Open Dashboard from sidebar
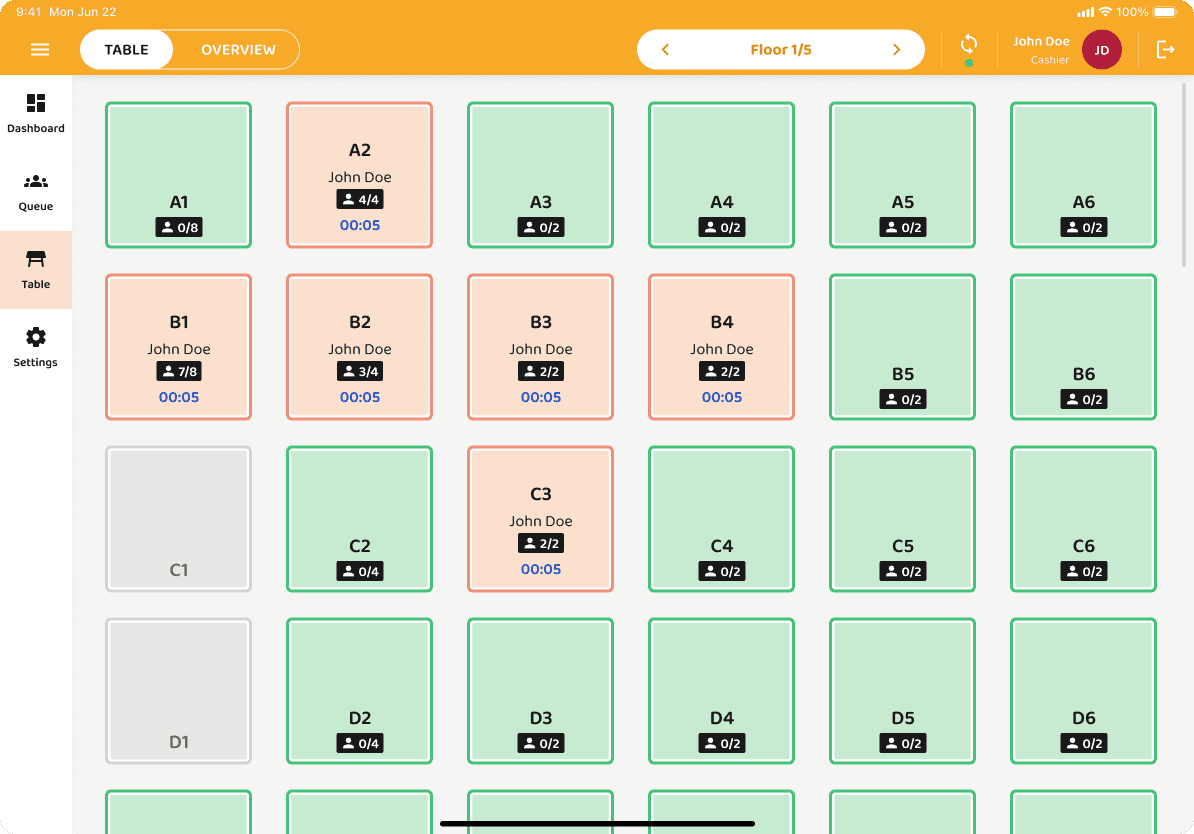This screenshot has height=834, width=1194. click(36, 113)
